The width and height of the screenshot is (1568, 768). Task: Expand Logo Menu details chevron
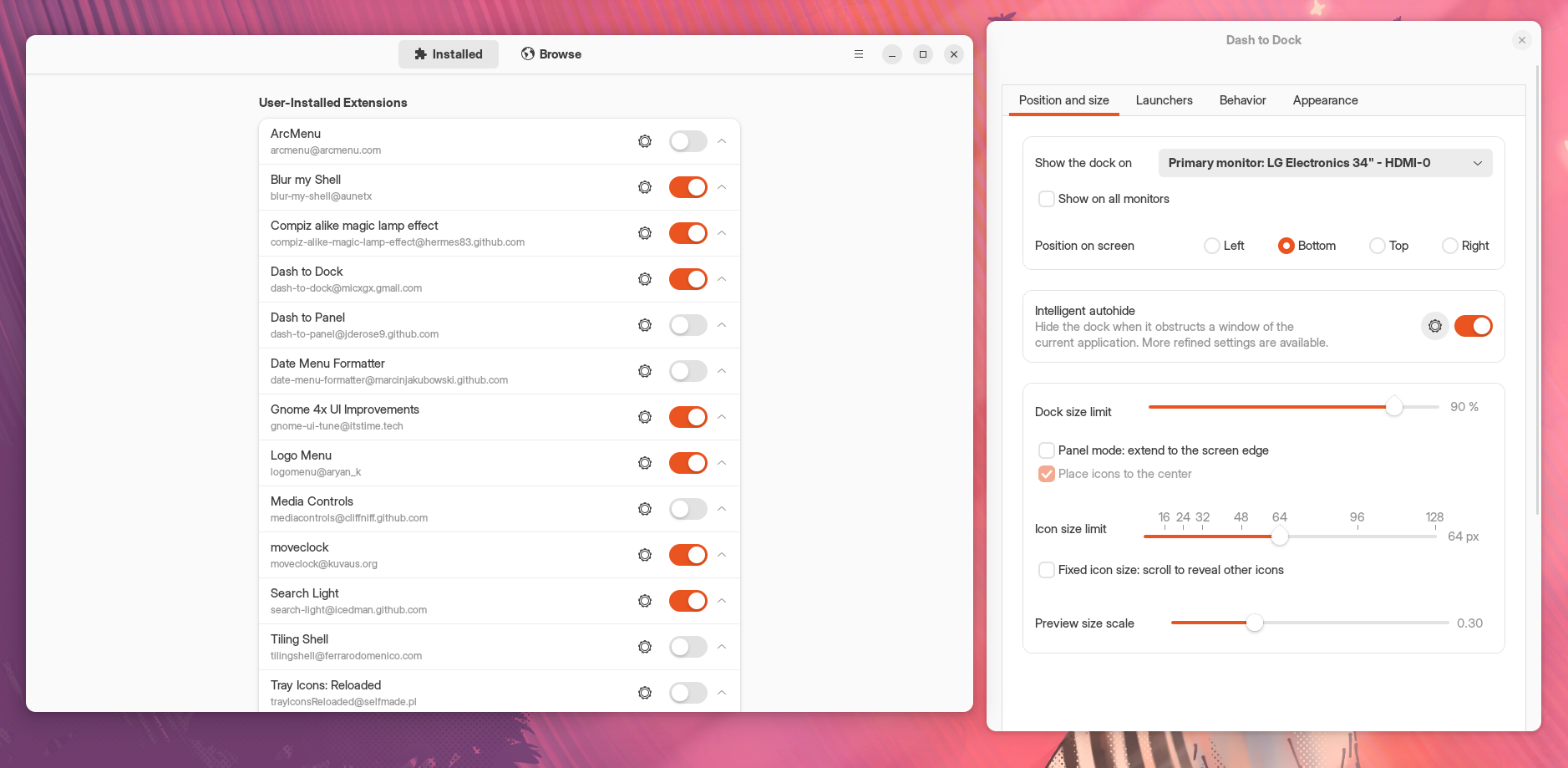click(722, 463)
